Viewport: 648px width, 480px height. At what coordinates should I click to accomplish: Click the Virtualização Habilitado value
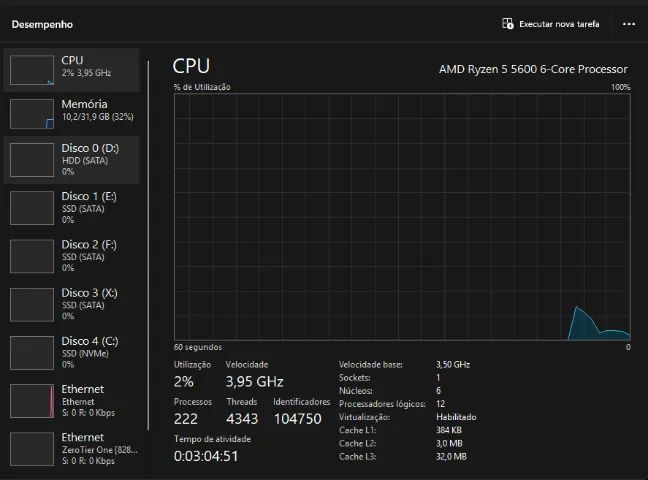pos(456,417)
